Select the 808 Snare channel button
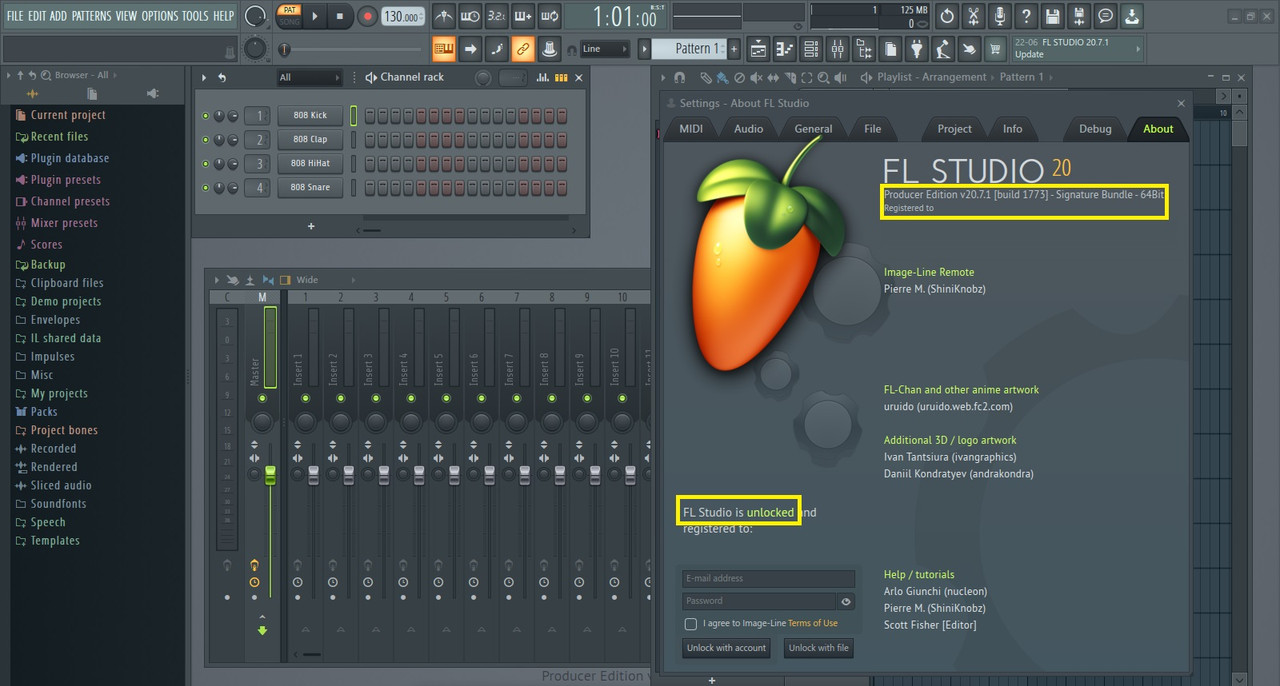The width and height of the screenshot is (1280, 686). point(310,188)
